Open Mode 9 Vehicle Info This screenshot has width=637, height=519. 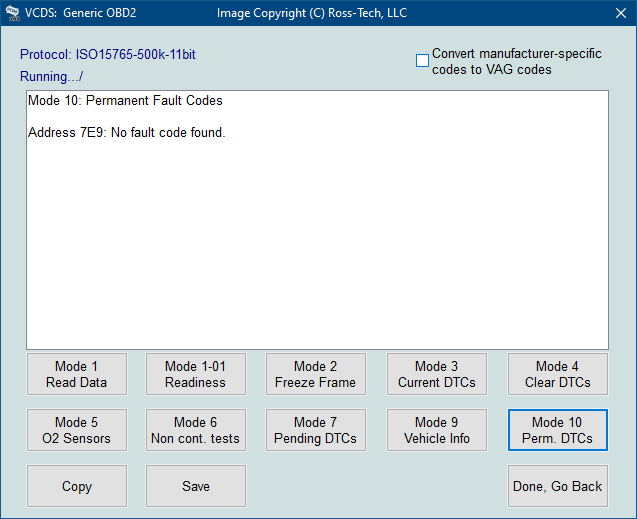(x=436, y=430)
